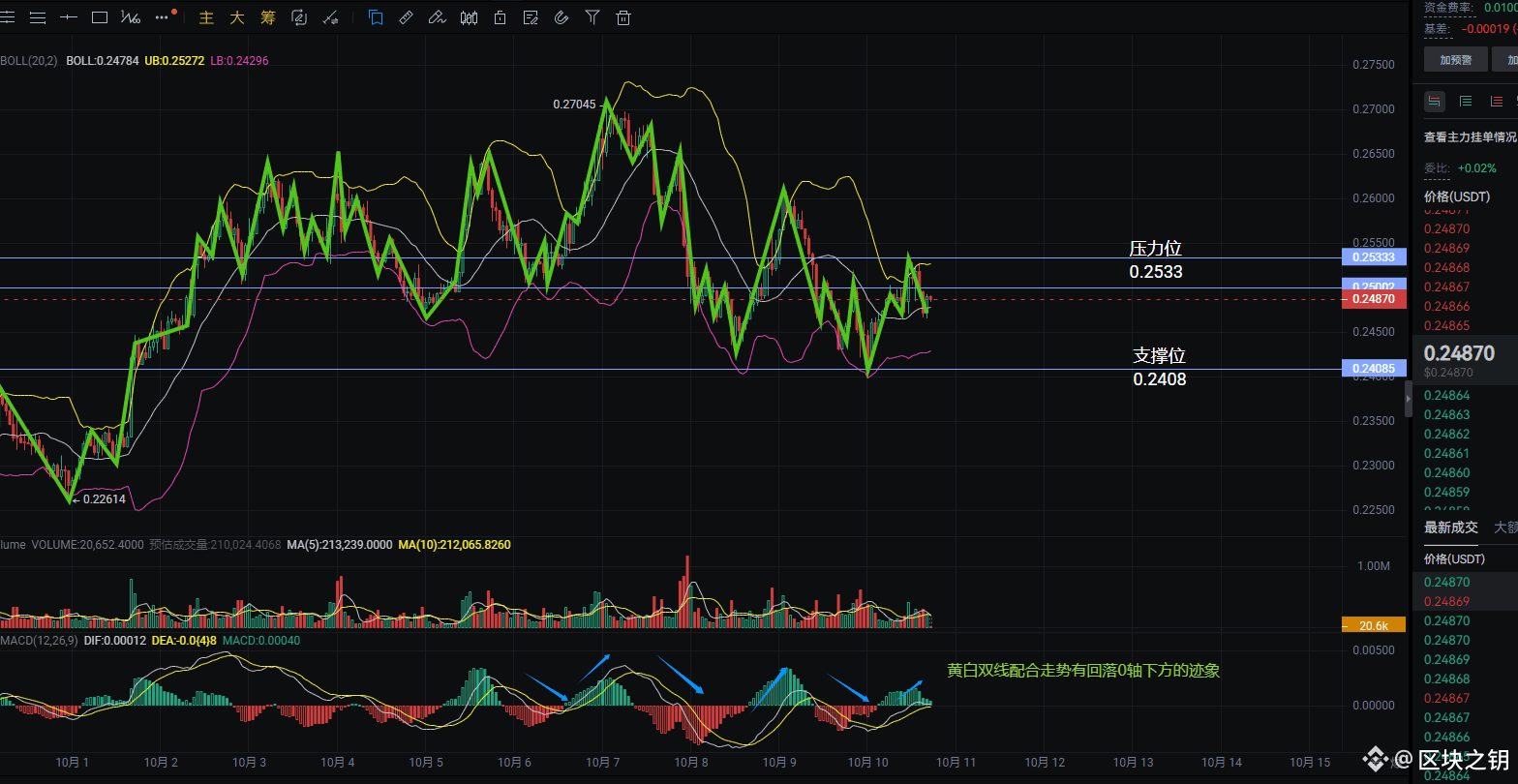Toggle the 主 indicator button
This screenshot has height=784, width=1518.
[x=206, y=17]
